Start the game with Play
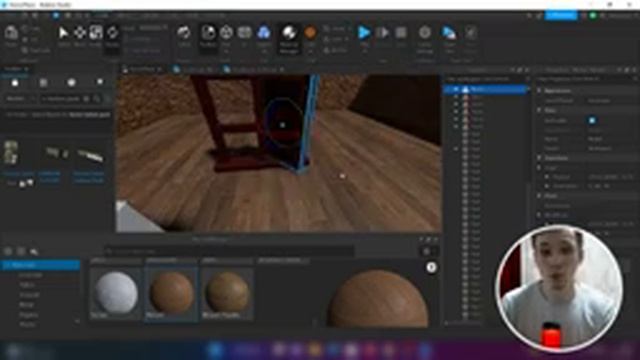The width and height of the screenshot is (640, 360). (364, 32)
